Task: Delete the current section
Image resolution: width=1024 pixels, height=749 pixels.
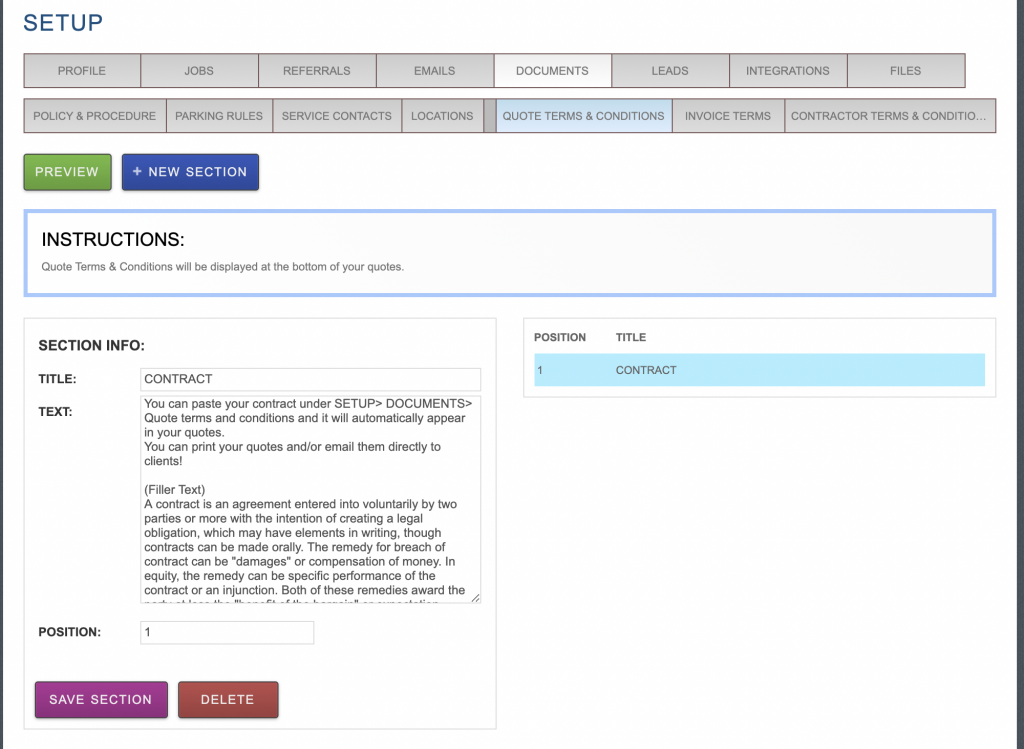Action: tap(228, 700)
